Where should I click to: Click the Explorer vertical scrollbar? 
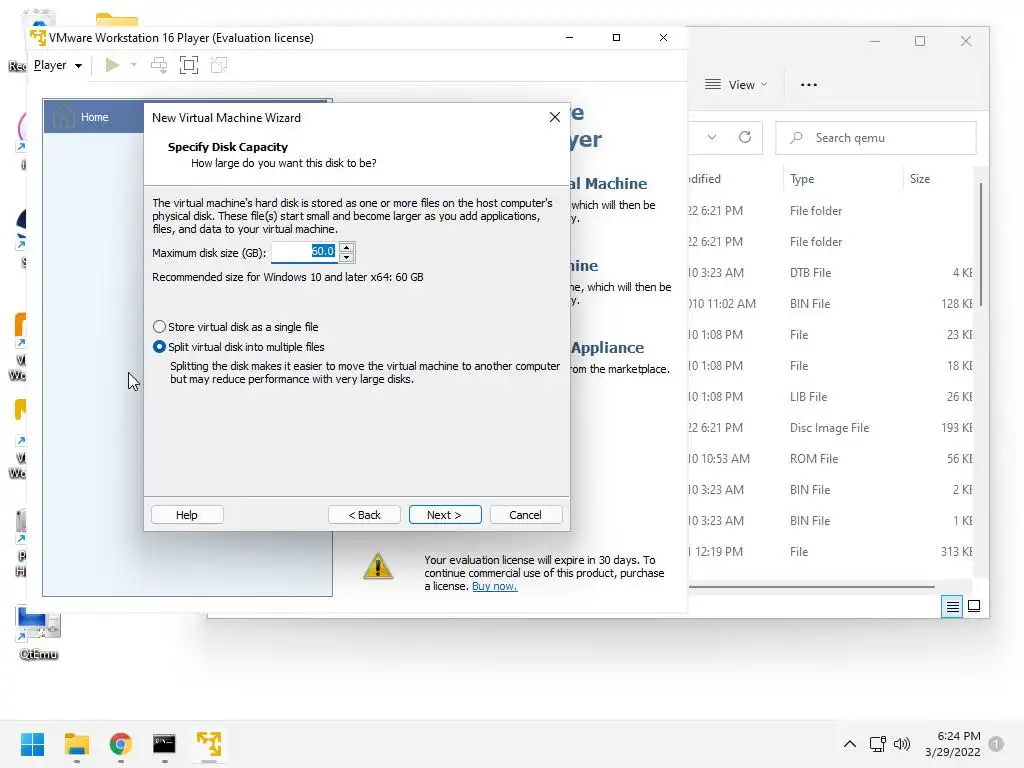click(x=980, y=244)
